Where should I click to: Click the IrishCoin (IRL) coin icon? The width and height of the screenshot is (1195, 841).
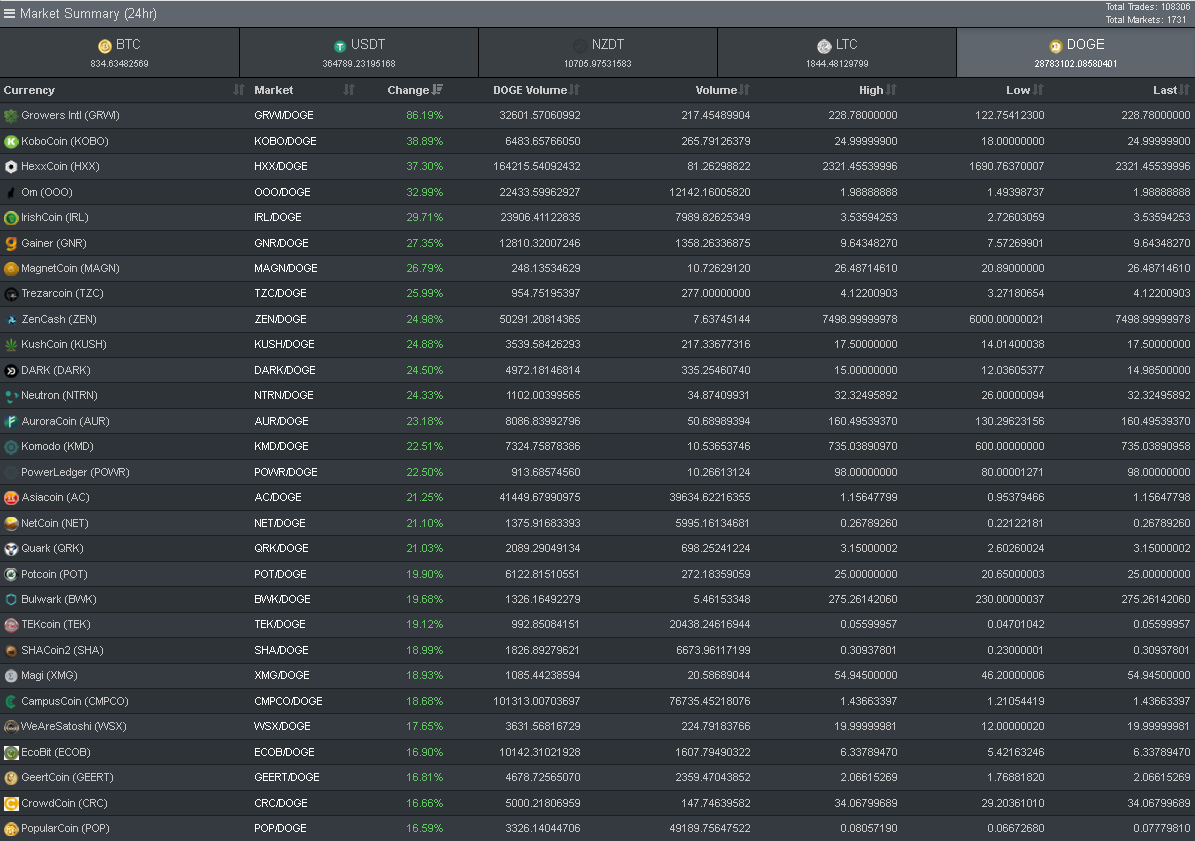pos(11,218)
